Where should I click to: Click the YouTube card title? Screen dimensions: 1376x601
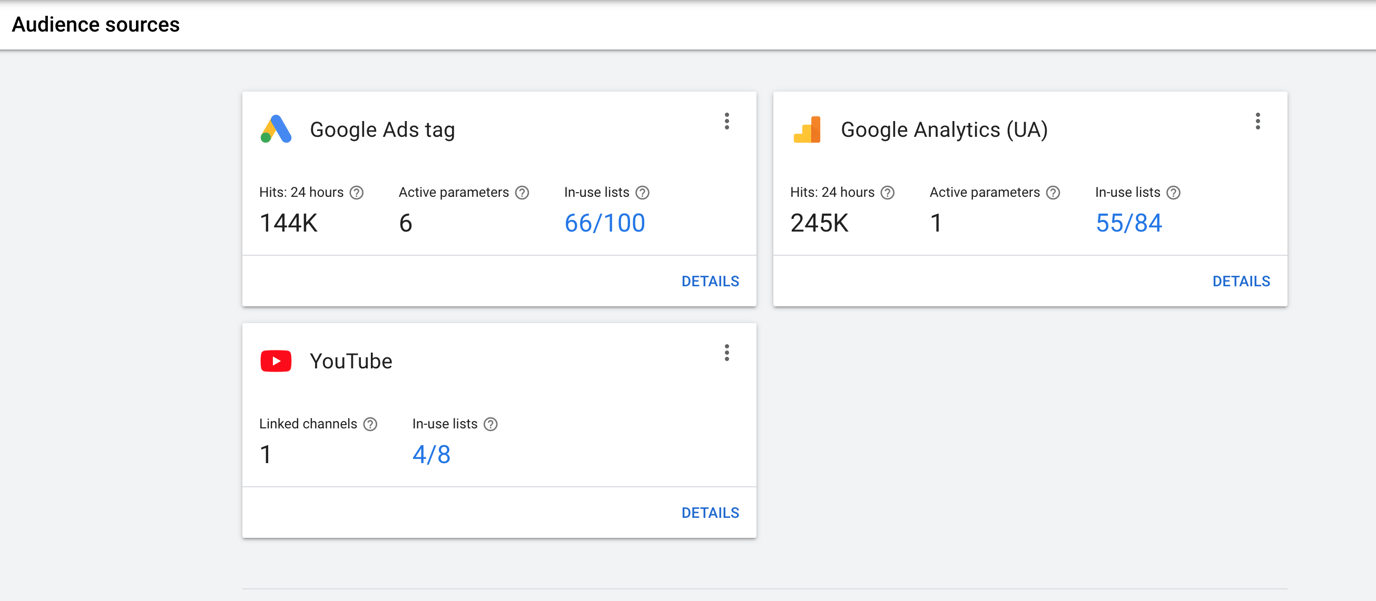(x=351, y=361)
